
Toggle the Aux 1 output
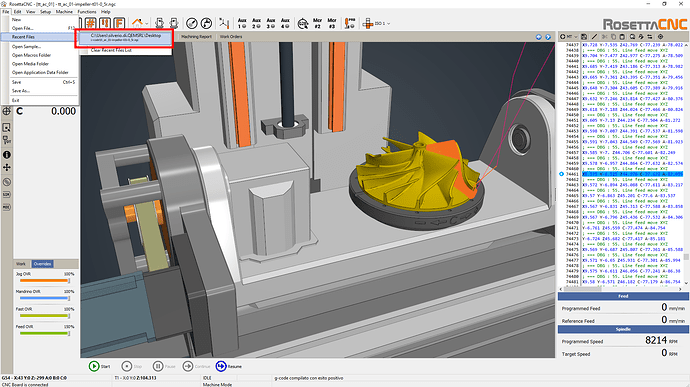click(x=242, y=23)
